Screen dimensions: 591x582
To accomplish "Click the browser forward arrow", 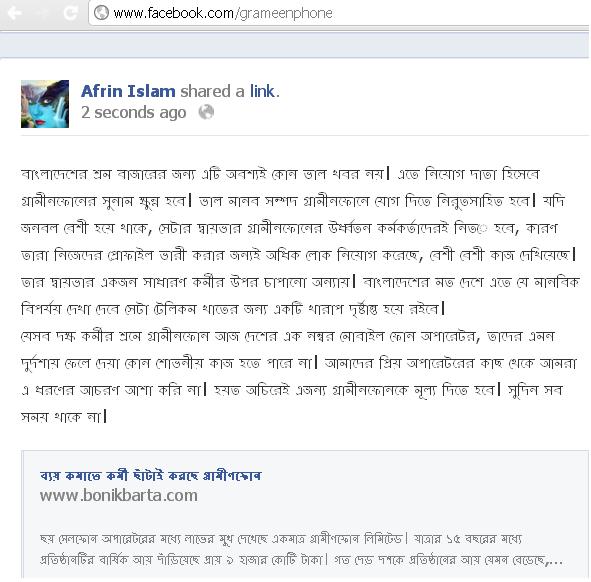I will pyautogui.click(x=41, y=13).
